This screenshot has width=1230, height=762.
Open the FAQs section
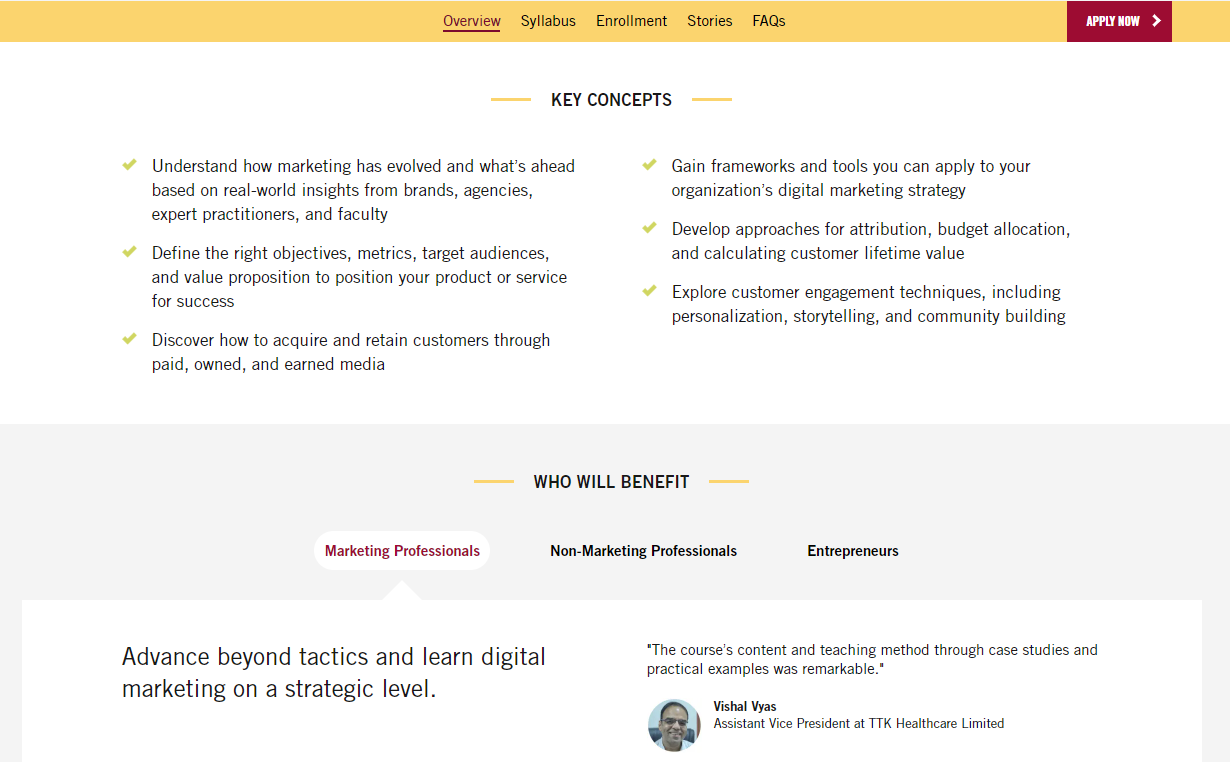click(x=768, y=20)
